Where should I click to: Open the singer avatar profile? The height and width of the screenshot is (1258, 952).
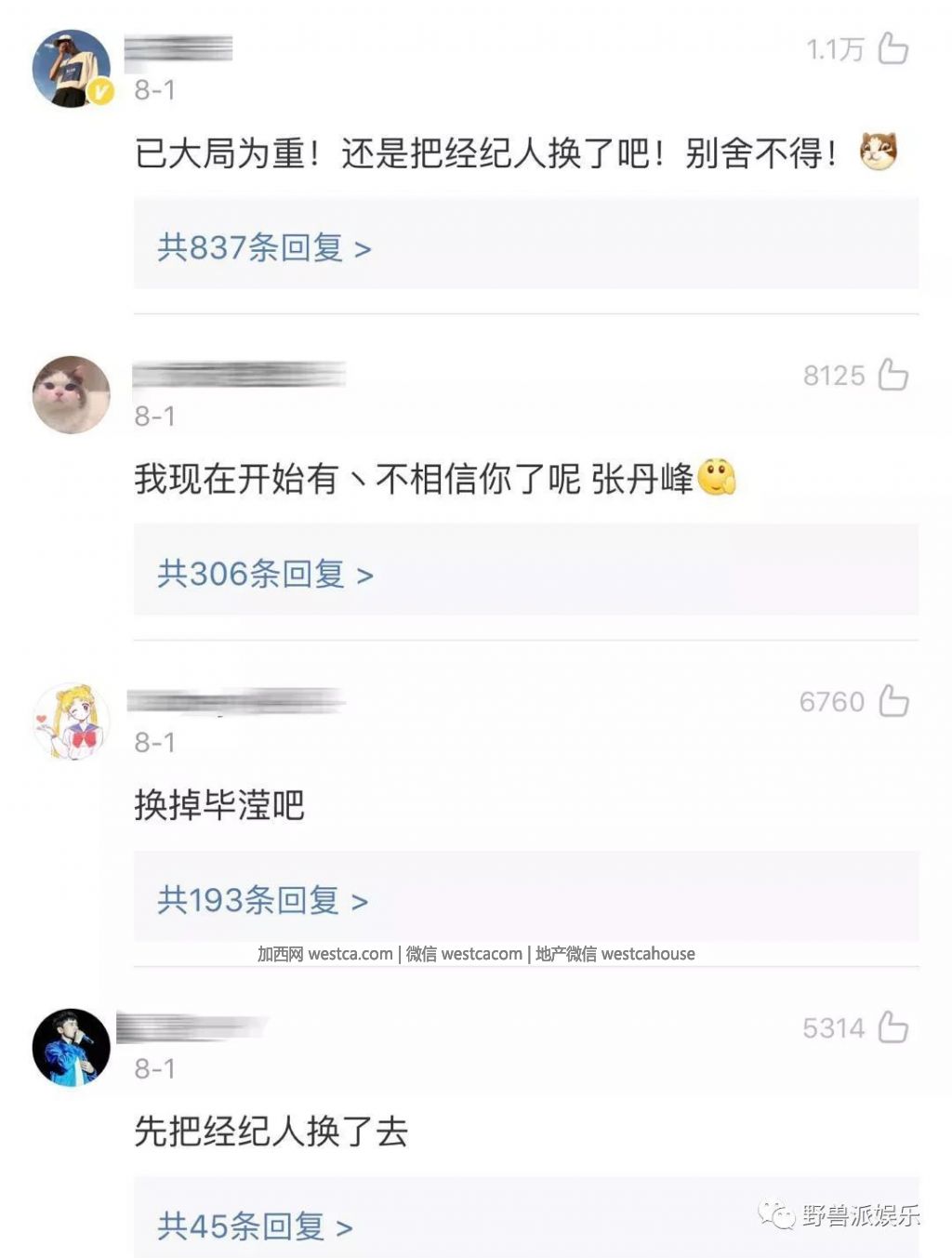click(72, 1047)
